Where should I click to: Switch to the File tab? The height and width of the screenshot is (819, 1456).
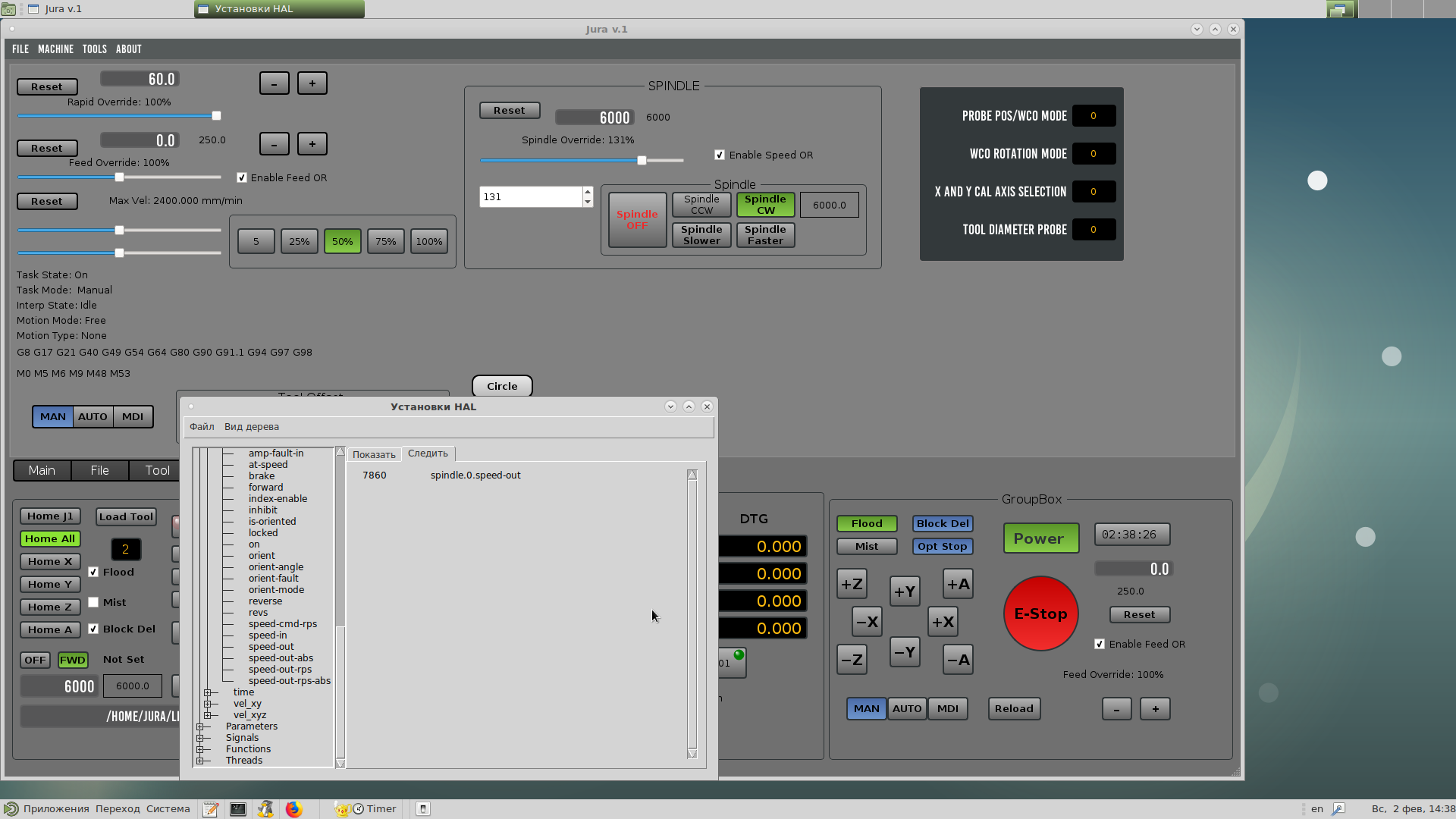click(x=99, y=470)
